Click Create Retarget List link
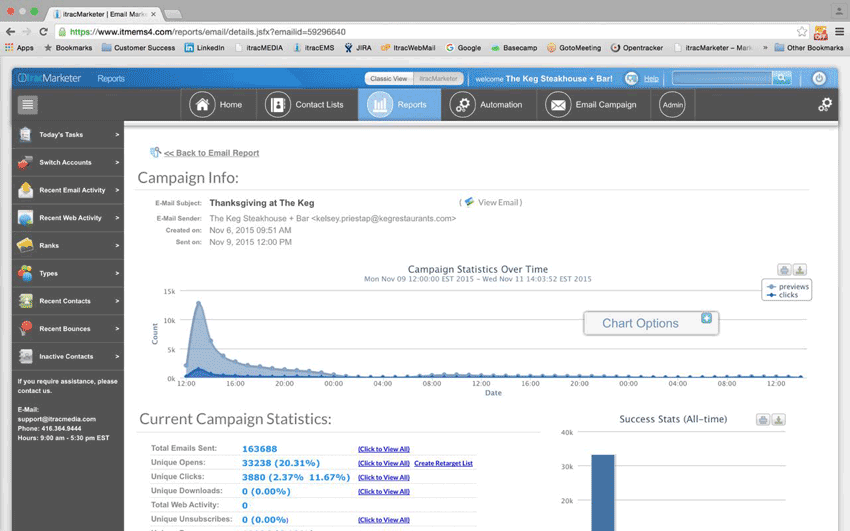Image resolution: width=850 pixels, height=531 pixels. point(443,463)
